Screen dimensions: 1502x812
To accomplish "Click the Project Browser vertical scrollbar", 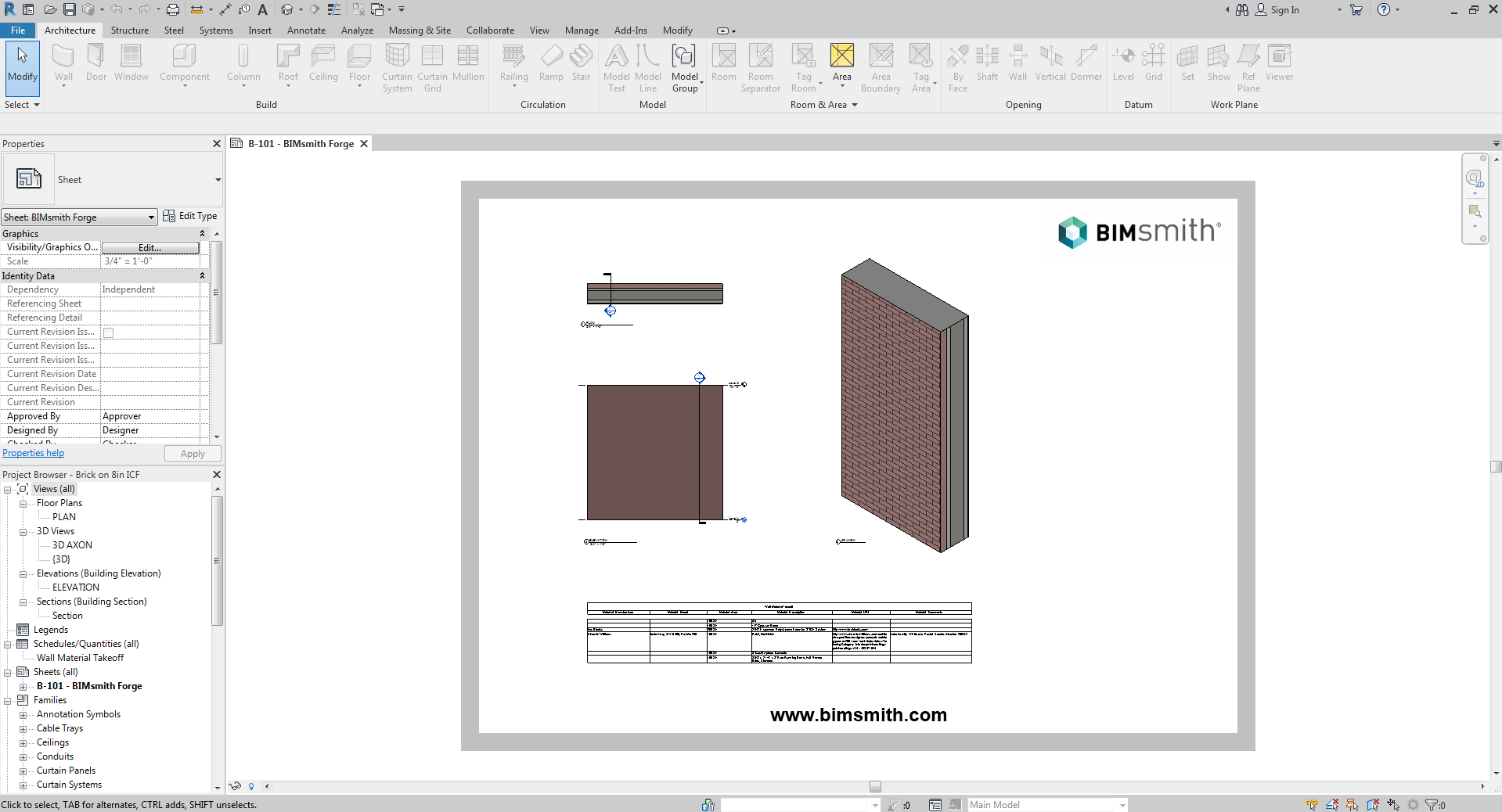I will (218, 560).
